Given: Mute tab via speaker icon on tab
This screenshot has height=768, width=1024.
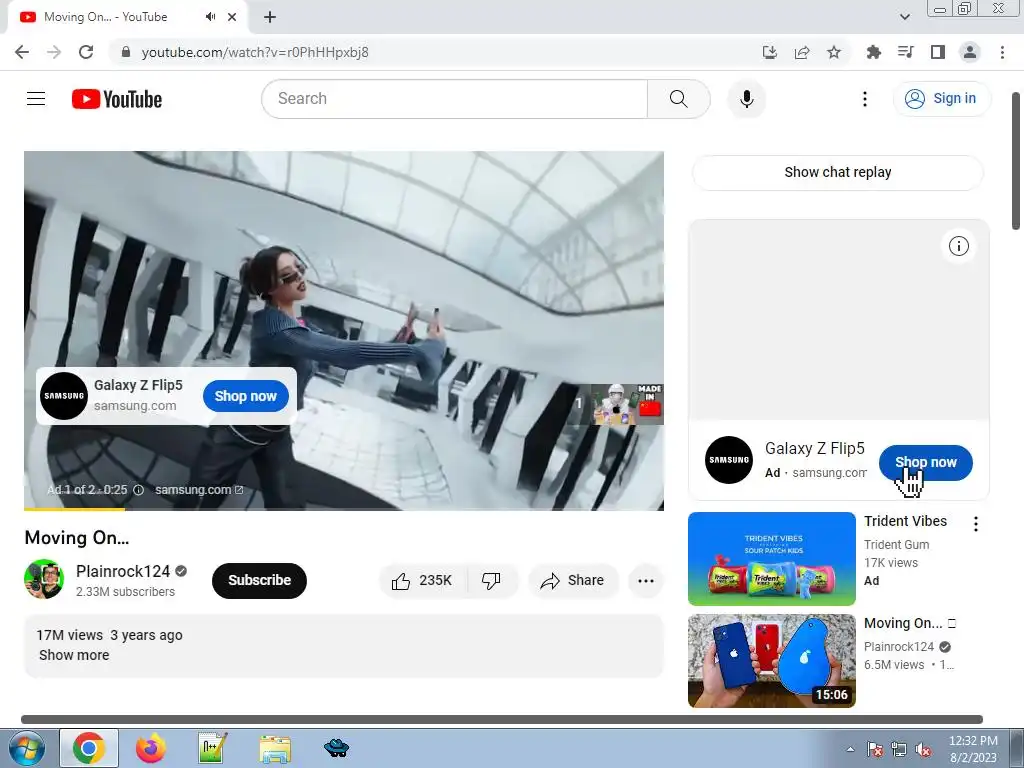Looking at the screenshot, I should (x=210, y=17).
